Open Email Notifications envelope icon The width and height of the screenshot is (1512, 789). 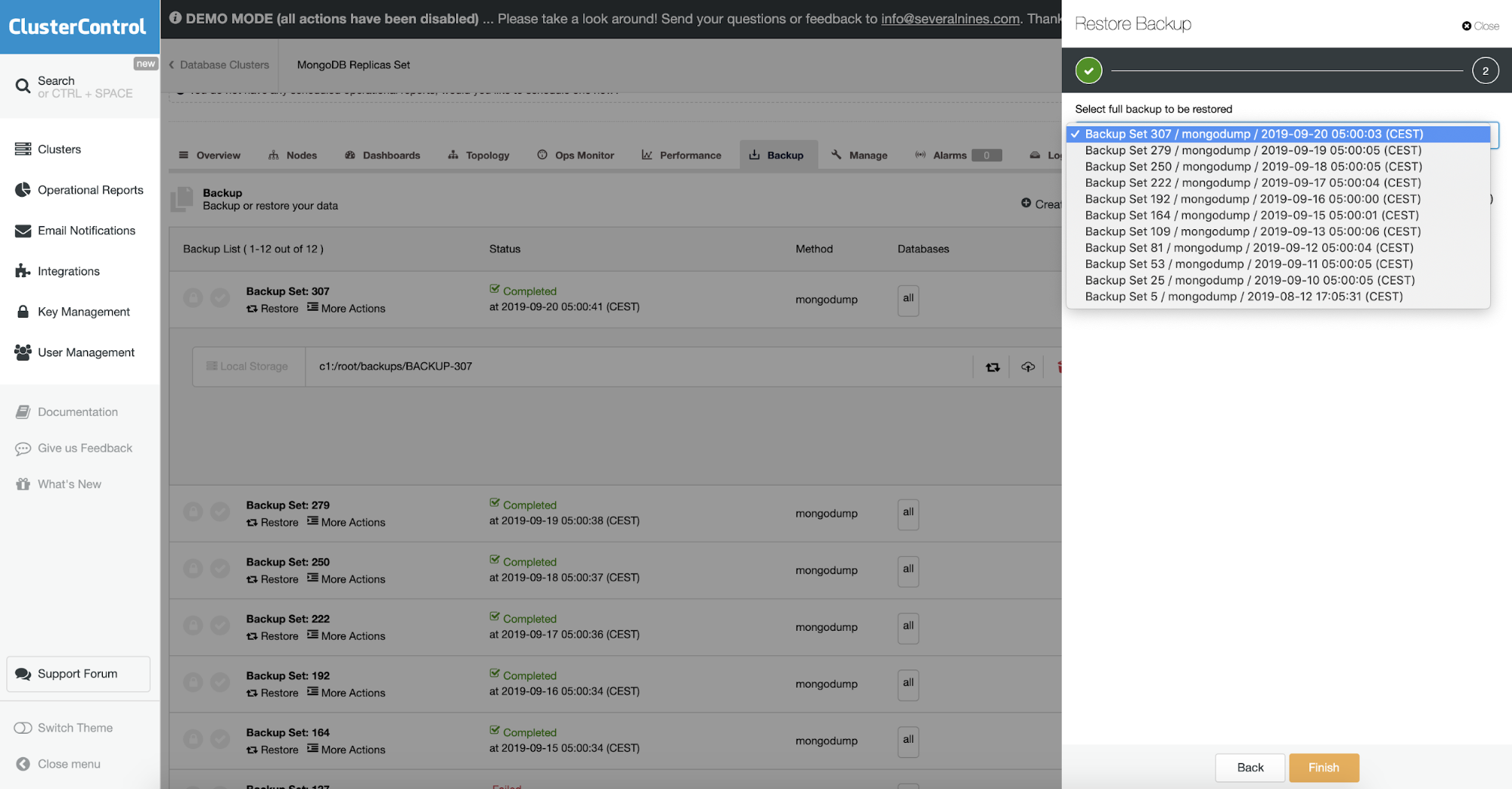click(x=23, y=231)
